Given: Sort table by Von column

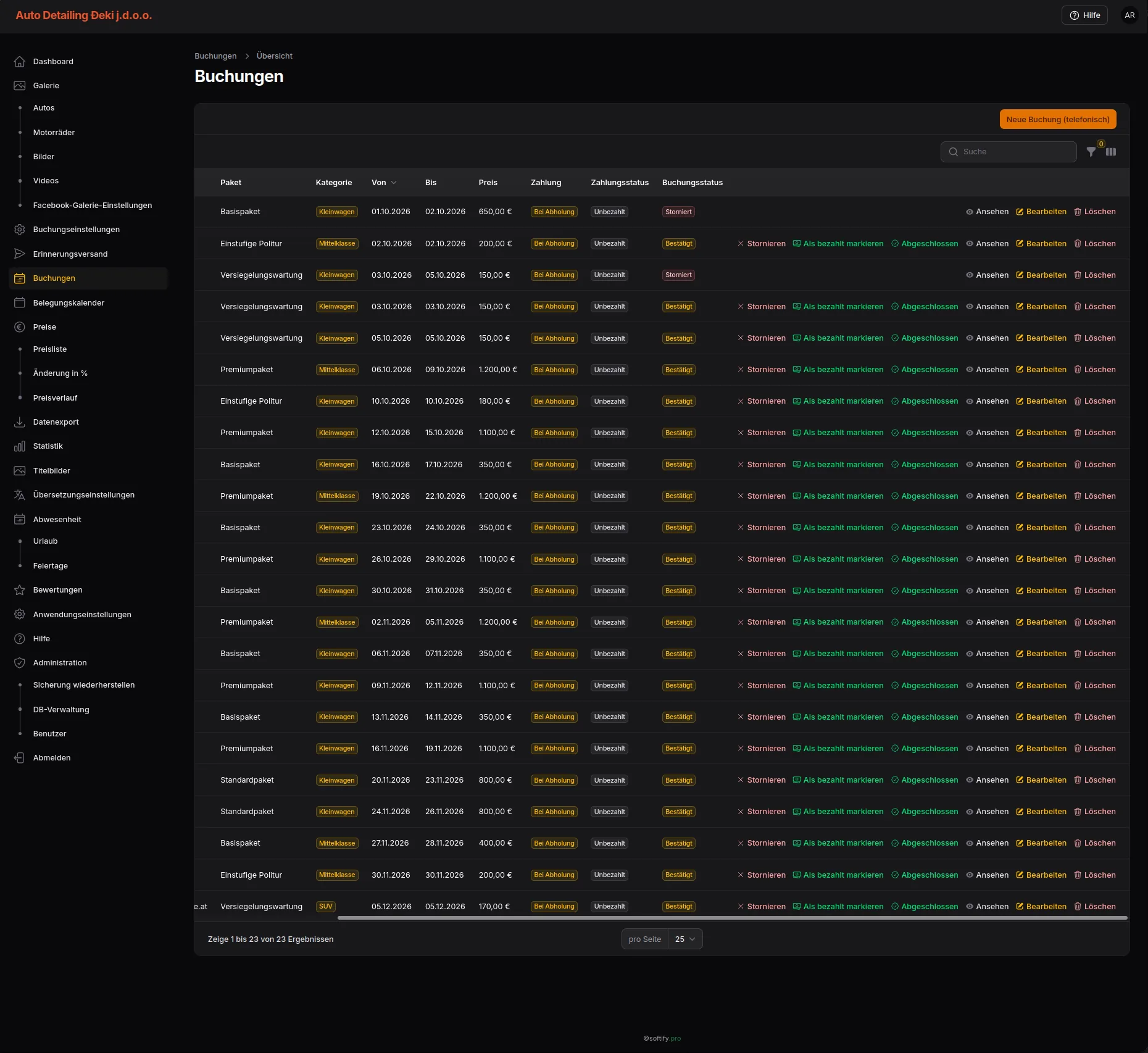Looking at the screenshot, I should (384, 183).
